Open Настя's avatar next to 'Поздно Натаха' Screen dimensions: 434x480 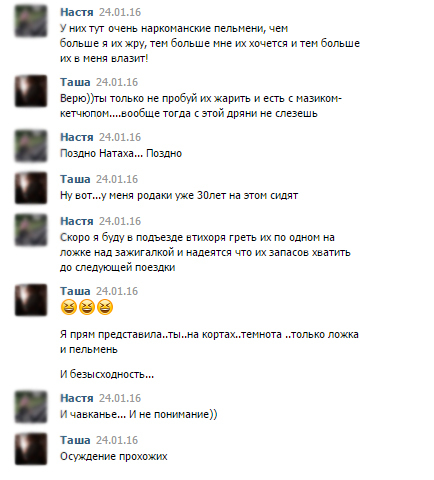point(31,146)
